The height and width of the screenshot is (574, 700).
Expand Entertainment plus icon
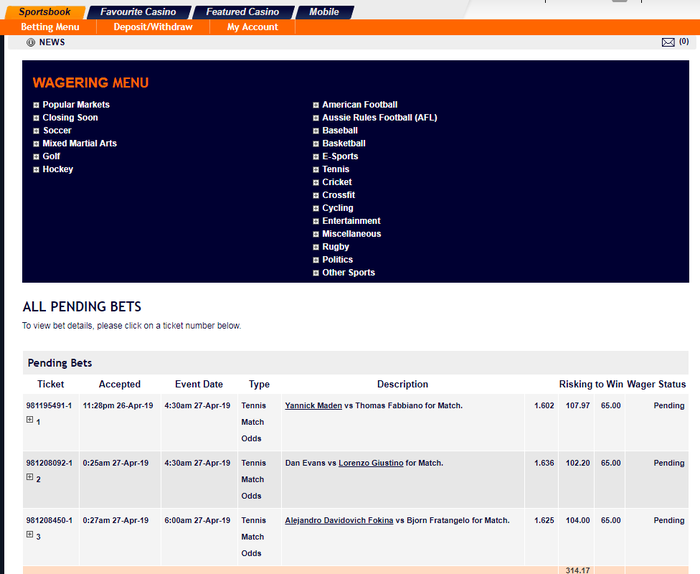pos(316,222)
